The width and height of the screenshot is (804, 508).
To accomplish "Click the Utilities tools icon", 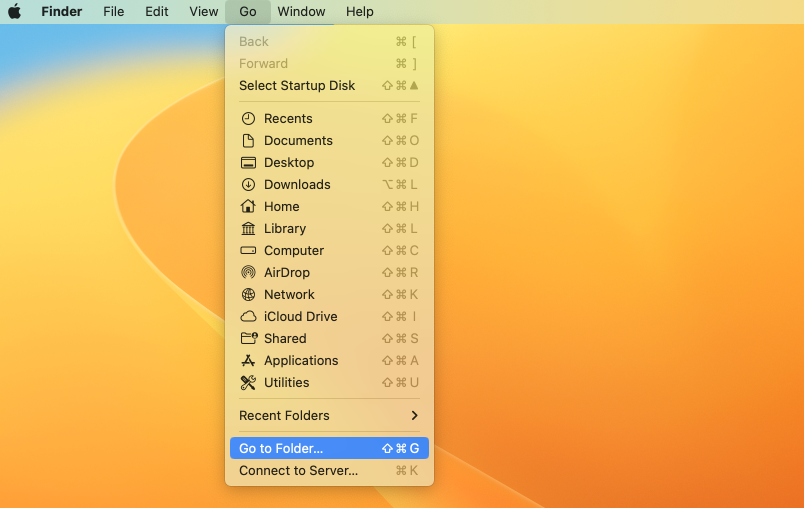I will click(x=248, y=382).
